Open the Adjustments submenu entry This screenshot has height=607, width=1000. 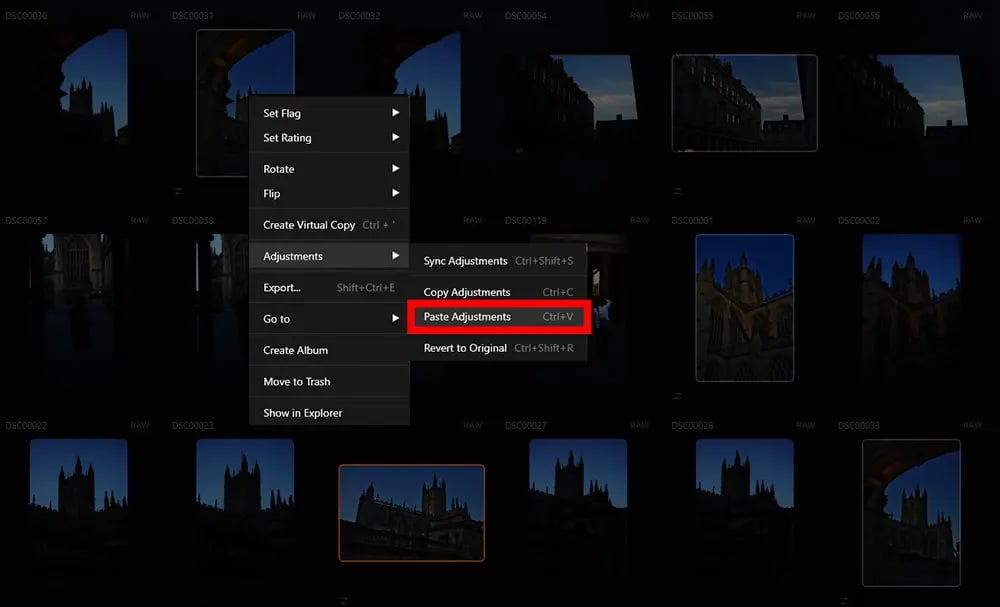[329, 256]
